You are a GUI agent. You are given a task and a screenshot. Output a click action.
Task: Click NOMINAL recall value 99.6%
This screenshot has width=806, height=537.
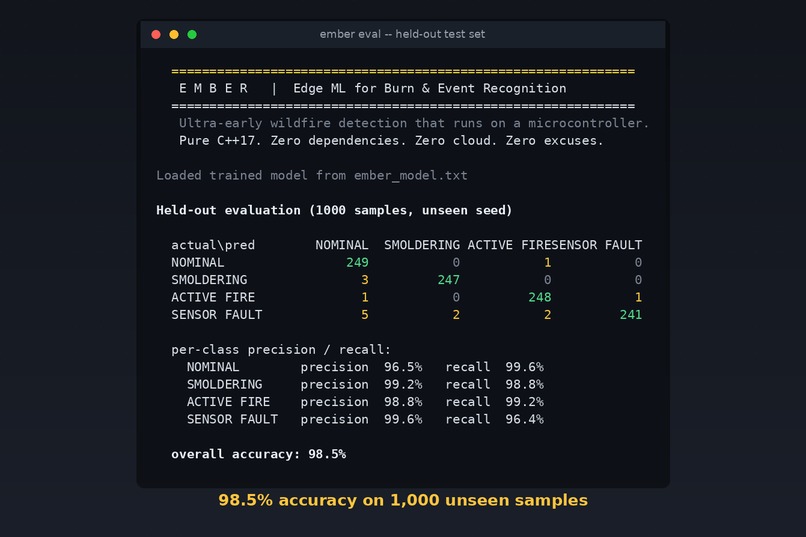pyautogui.click(x=524, y=367)
